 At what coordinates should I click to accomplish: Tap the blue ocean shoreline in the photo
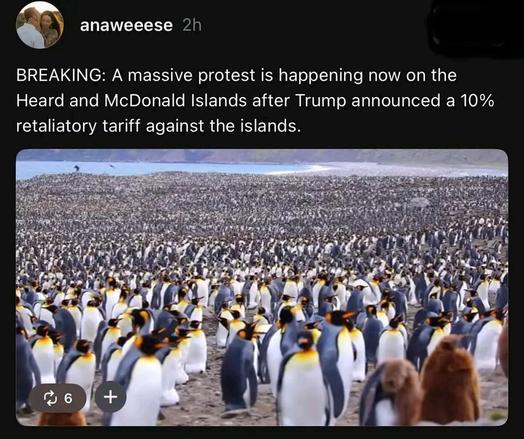pos(150,168)
